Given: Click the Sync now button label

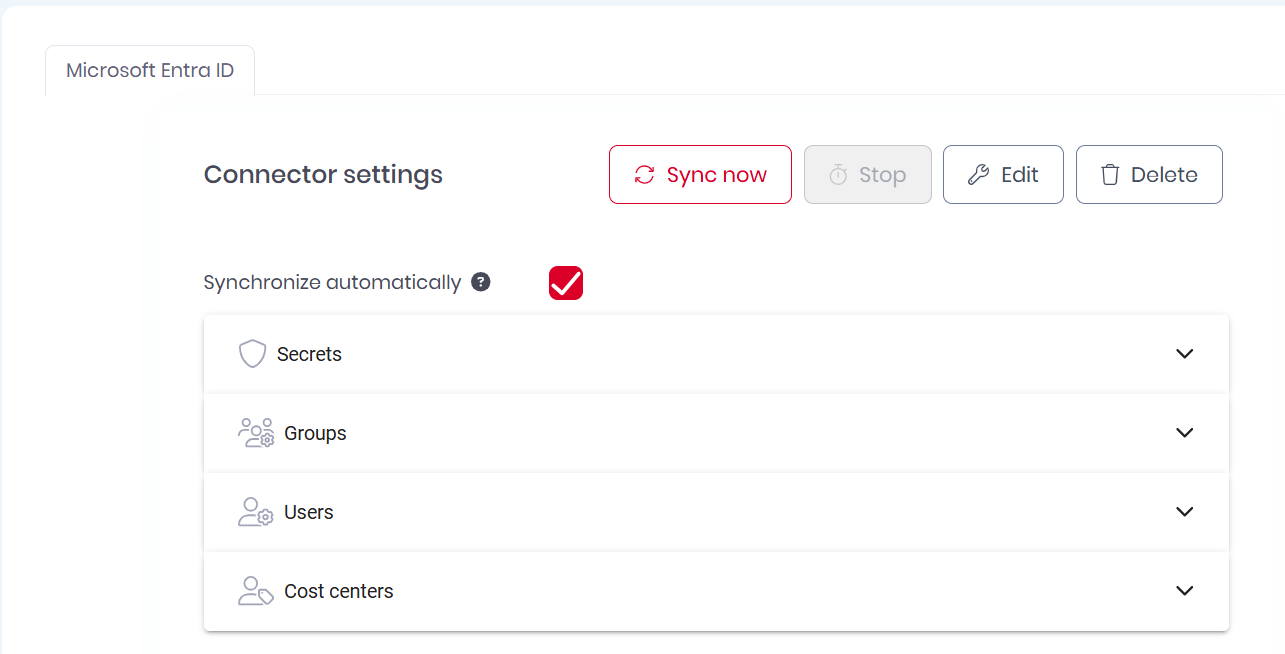Looking at the screenshot, I should 716,175.
